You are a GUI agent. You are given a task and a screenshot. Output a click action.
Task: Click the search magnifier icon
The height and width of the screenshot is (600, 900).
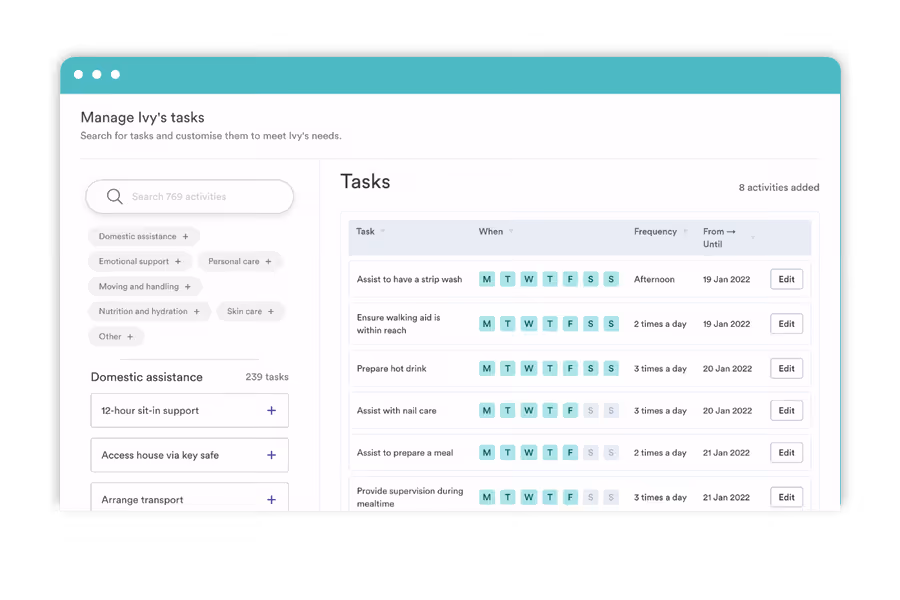point(115,196)
